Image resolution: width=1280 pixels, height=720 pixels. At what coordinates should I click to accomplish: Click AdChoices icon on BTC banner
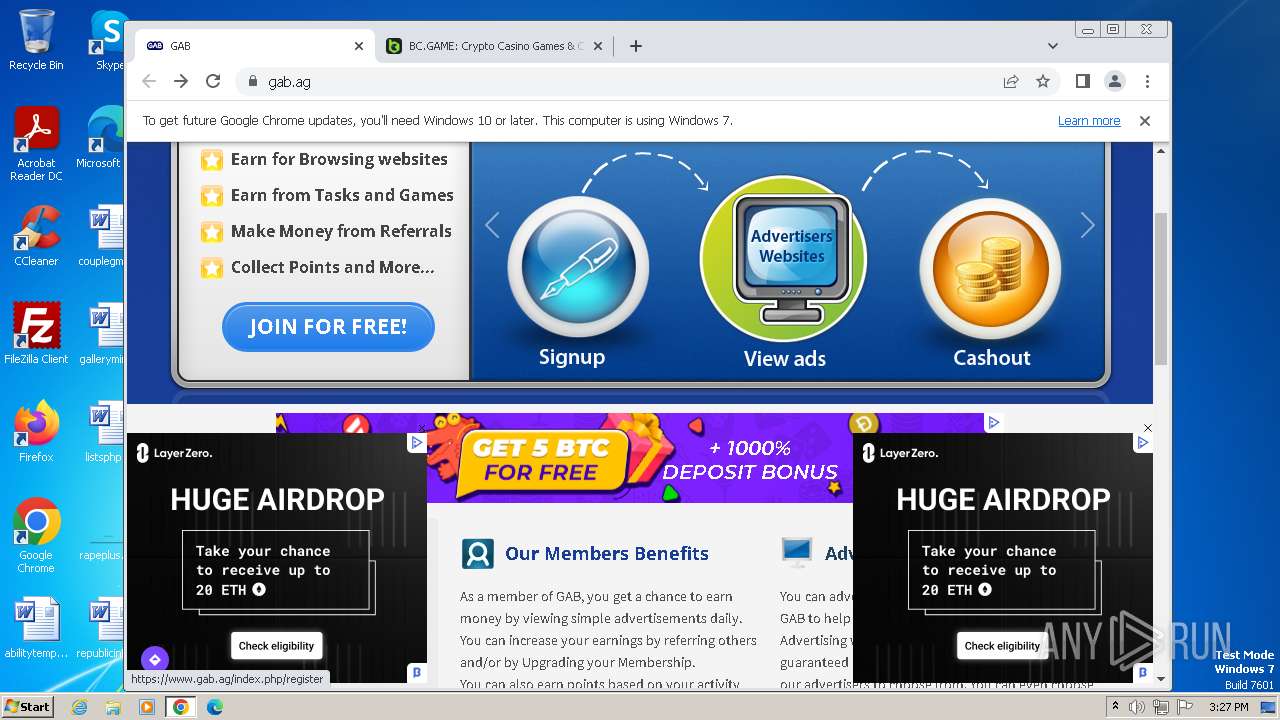point(993,422)
